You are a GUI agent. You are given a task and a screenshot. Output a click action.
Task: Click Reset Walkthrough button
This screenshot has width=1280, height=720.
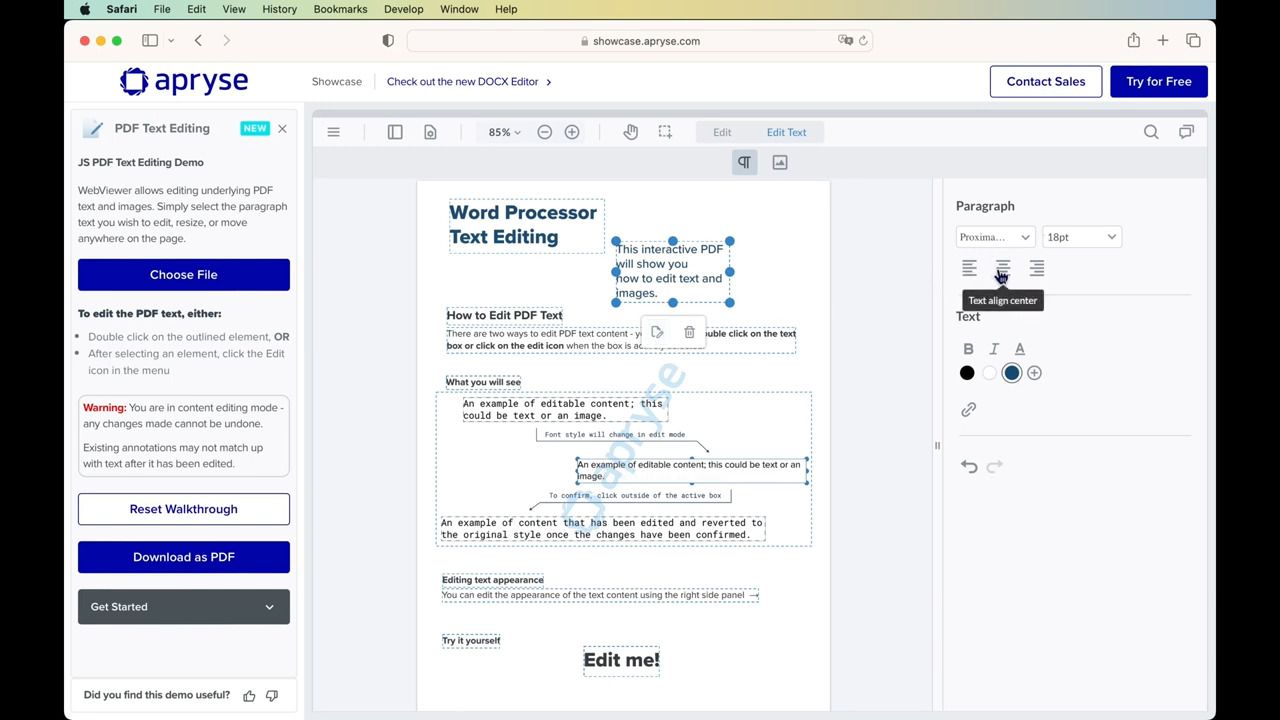(184, 509)
